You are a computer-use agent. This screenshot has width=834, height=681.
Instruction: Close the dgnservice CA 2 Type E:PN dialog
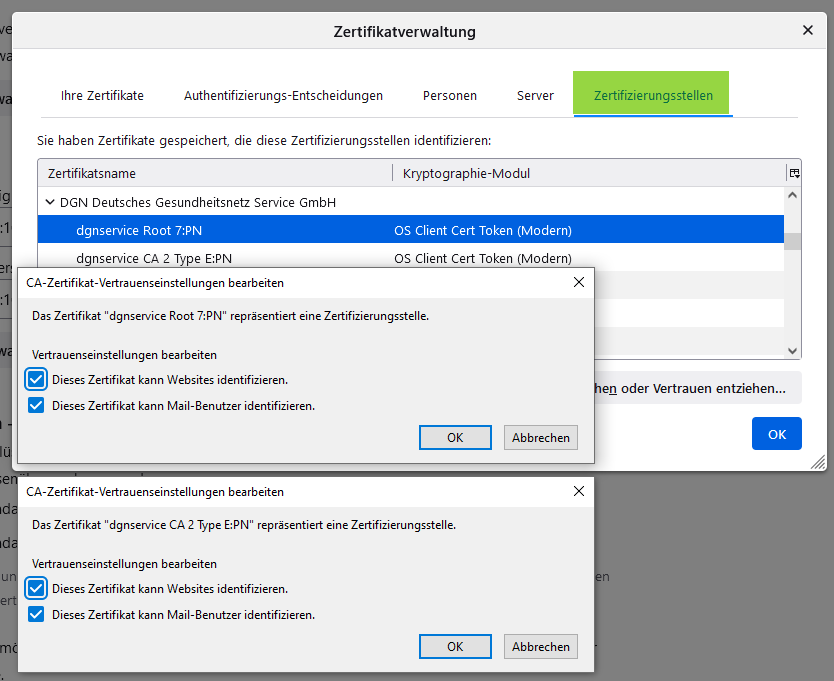pyautogui.click(x=579, y=491)
